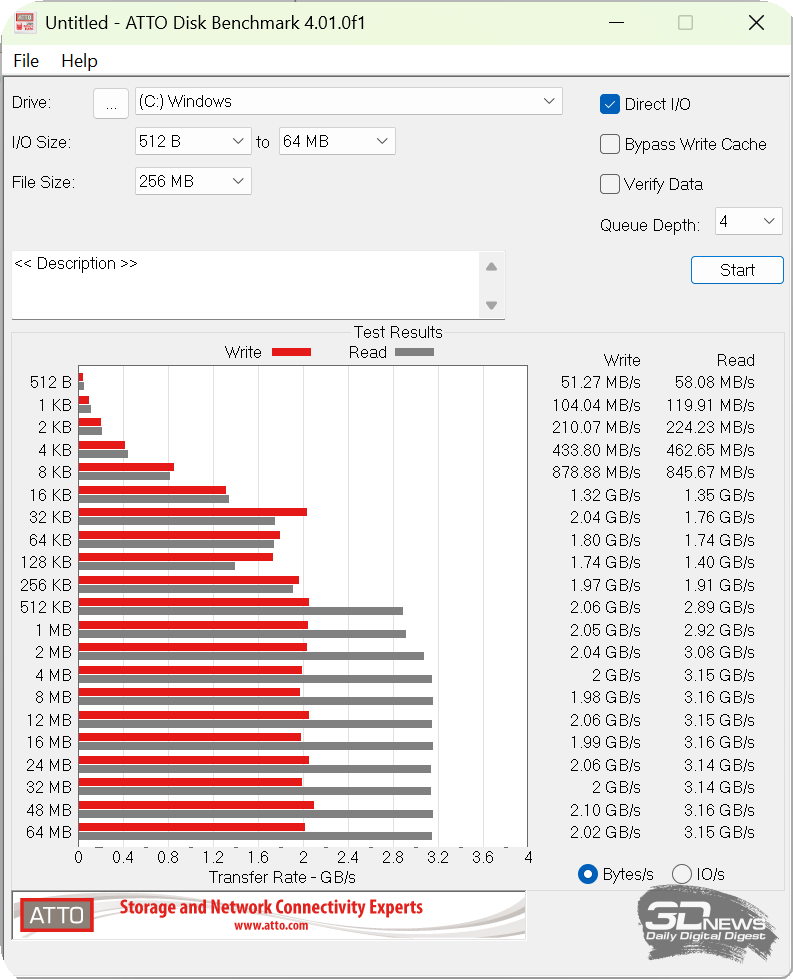Disable the Direct I/O checkbox
Image resolution: width=793 pixels, height=979 pixels.
coord(610,104)
